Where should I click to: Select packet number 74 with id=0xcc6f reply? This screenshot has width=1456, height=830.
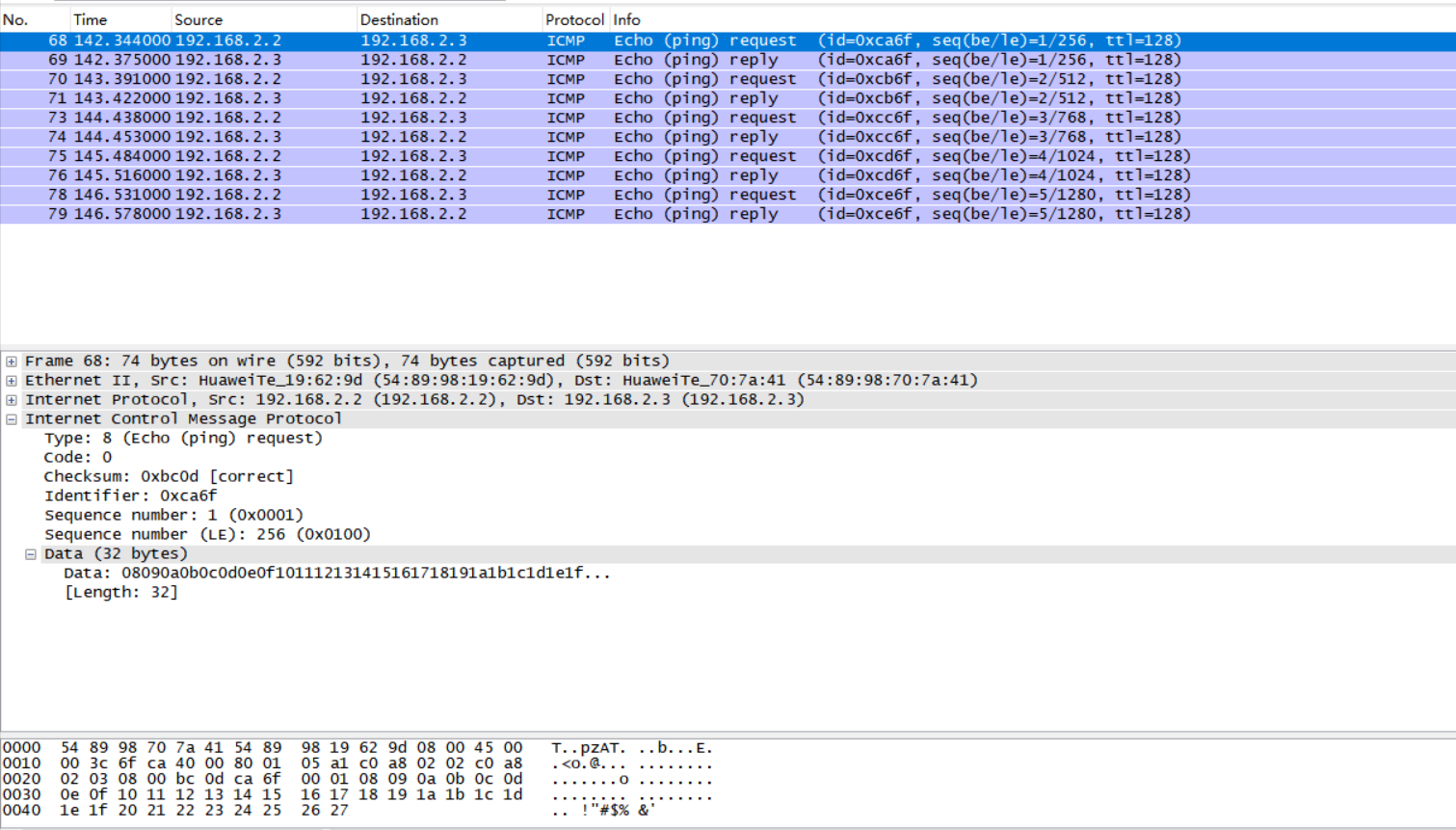(x=728, y=137)
